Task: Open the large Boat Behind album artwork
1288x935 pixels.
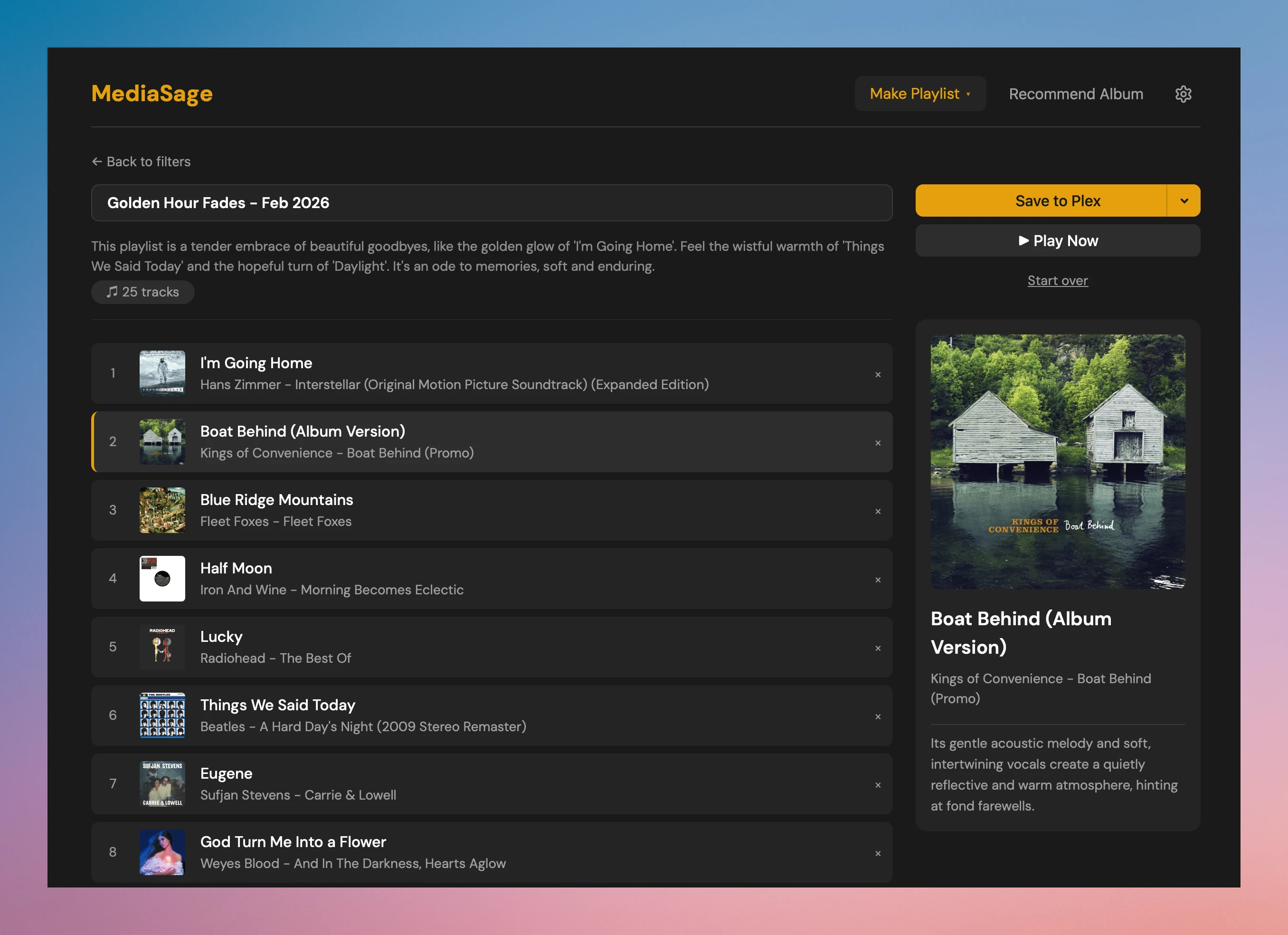Action: (1058, 461)
